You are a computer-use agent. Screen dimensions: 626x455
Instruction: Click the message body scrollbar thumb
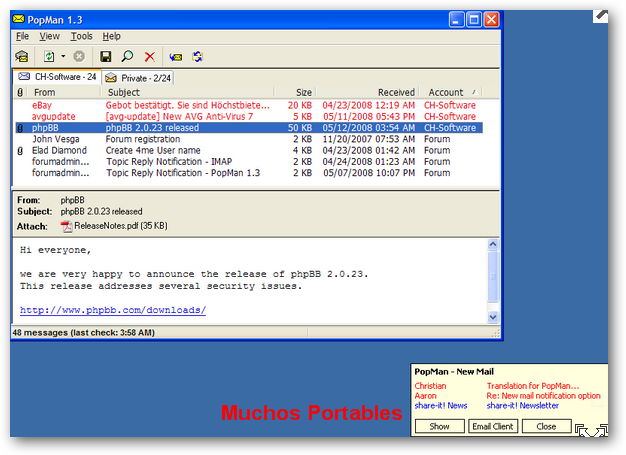(493, 276)
